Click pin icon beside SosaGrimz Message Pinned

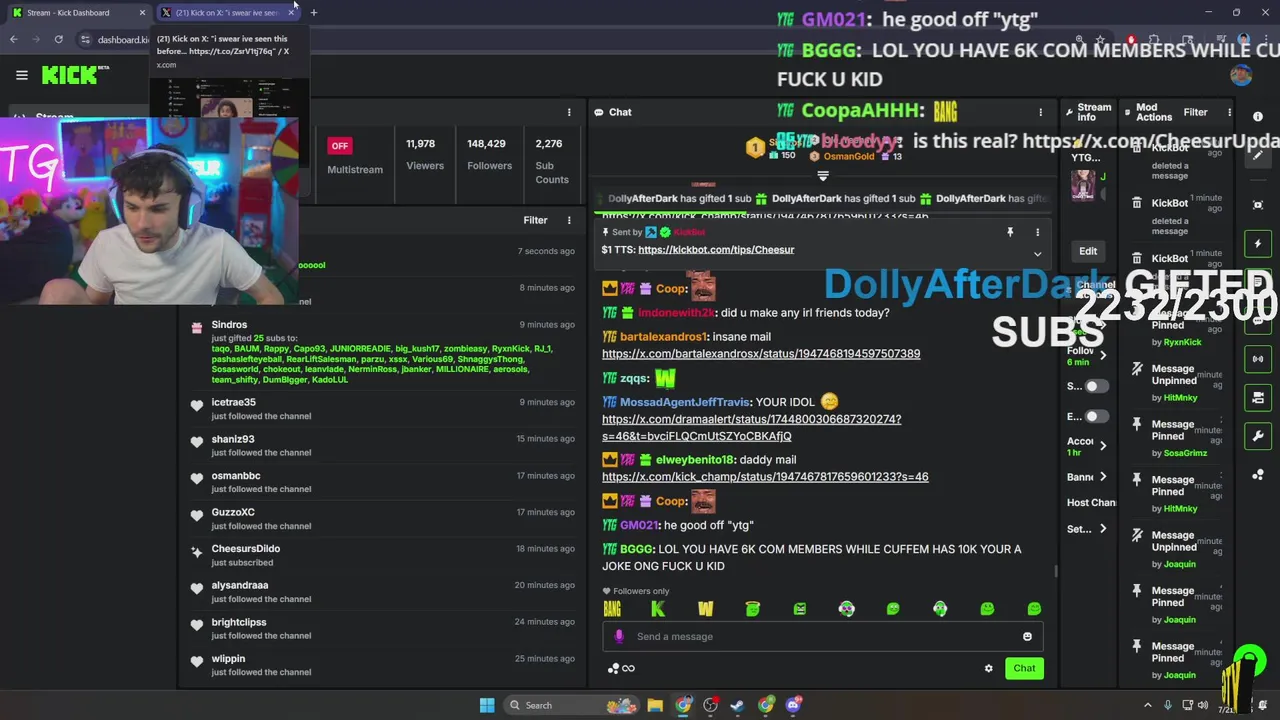pos(1137,424)
